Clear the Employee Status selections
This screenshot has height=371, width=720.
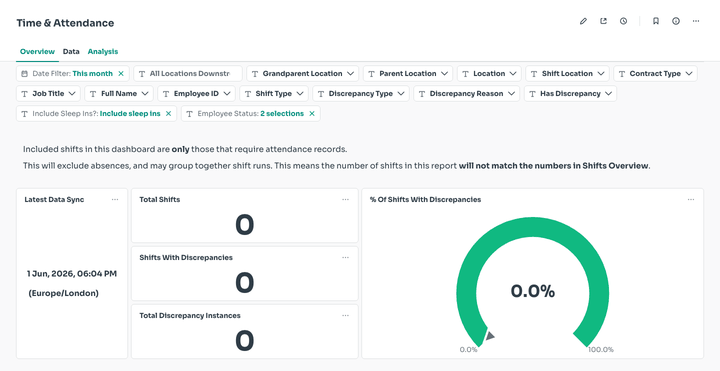[312, 113]
